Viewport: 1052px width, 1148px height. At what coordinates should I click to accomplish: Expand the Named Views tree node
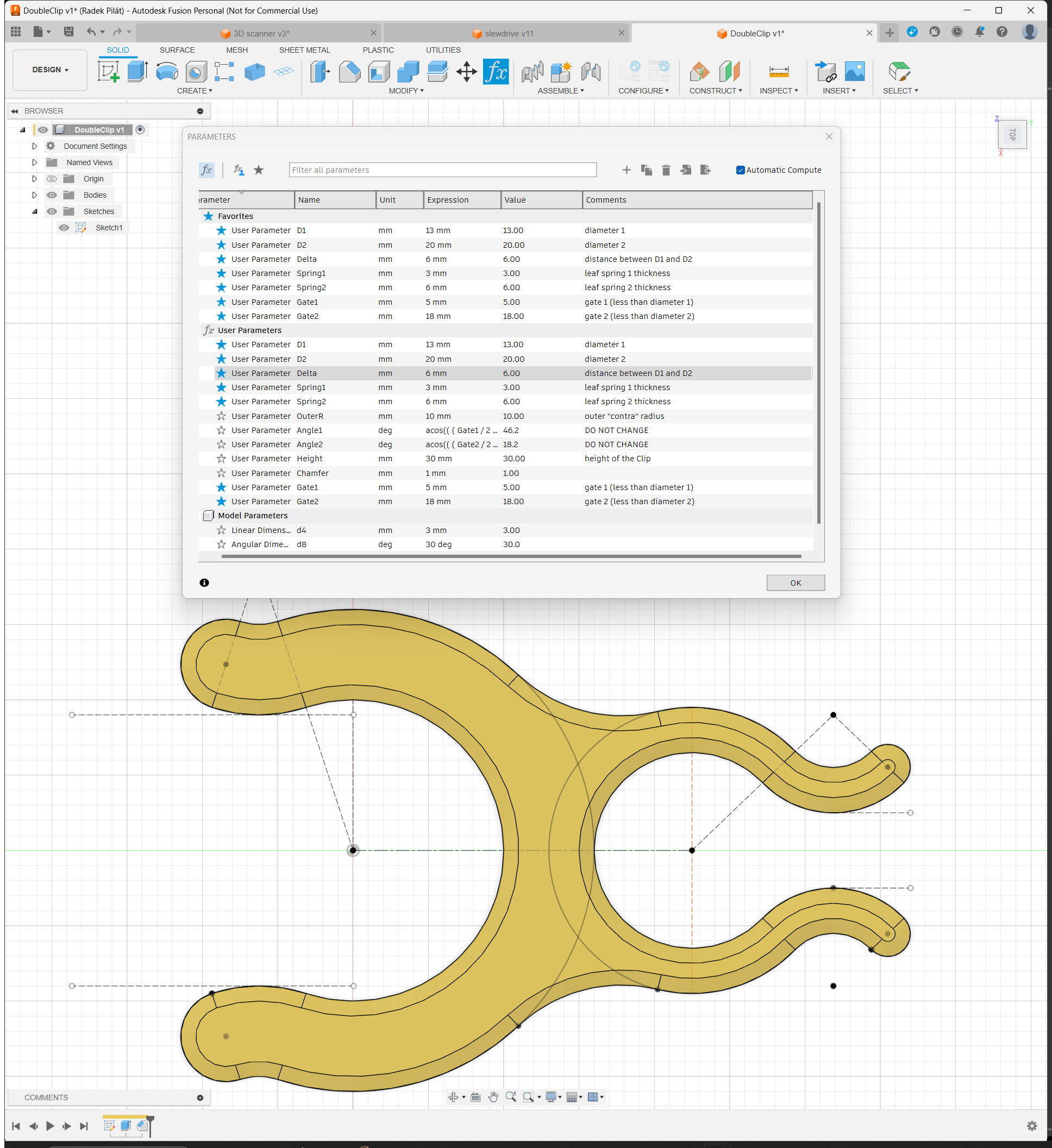coord(34,162)
